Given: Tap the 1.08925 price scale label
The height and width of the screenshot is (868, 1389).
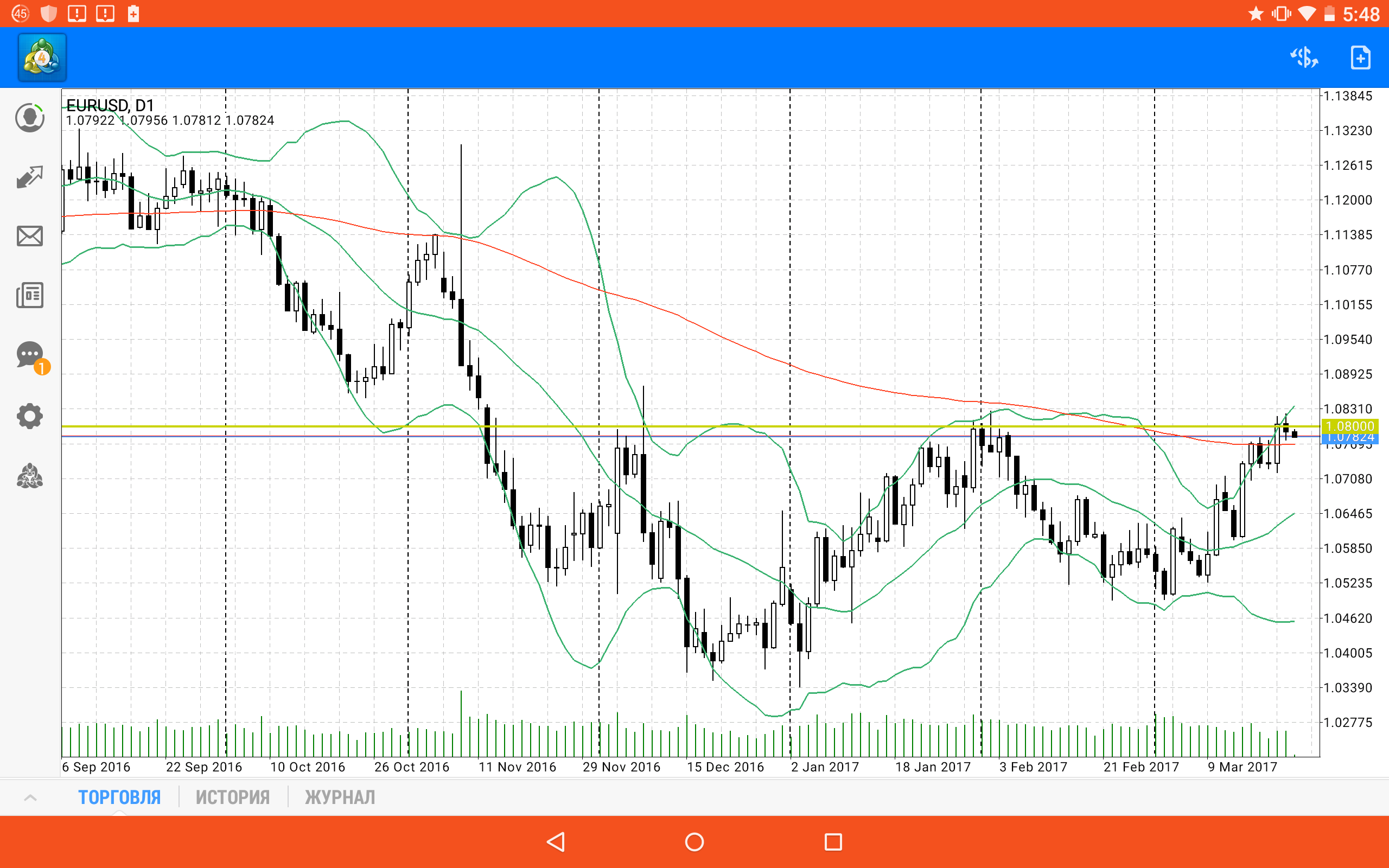Looking at the screenshot, I should pyautogui.click(x=1348, y=374).
